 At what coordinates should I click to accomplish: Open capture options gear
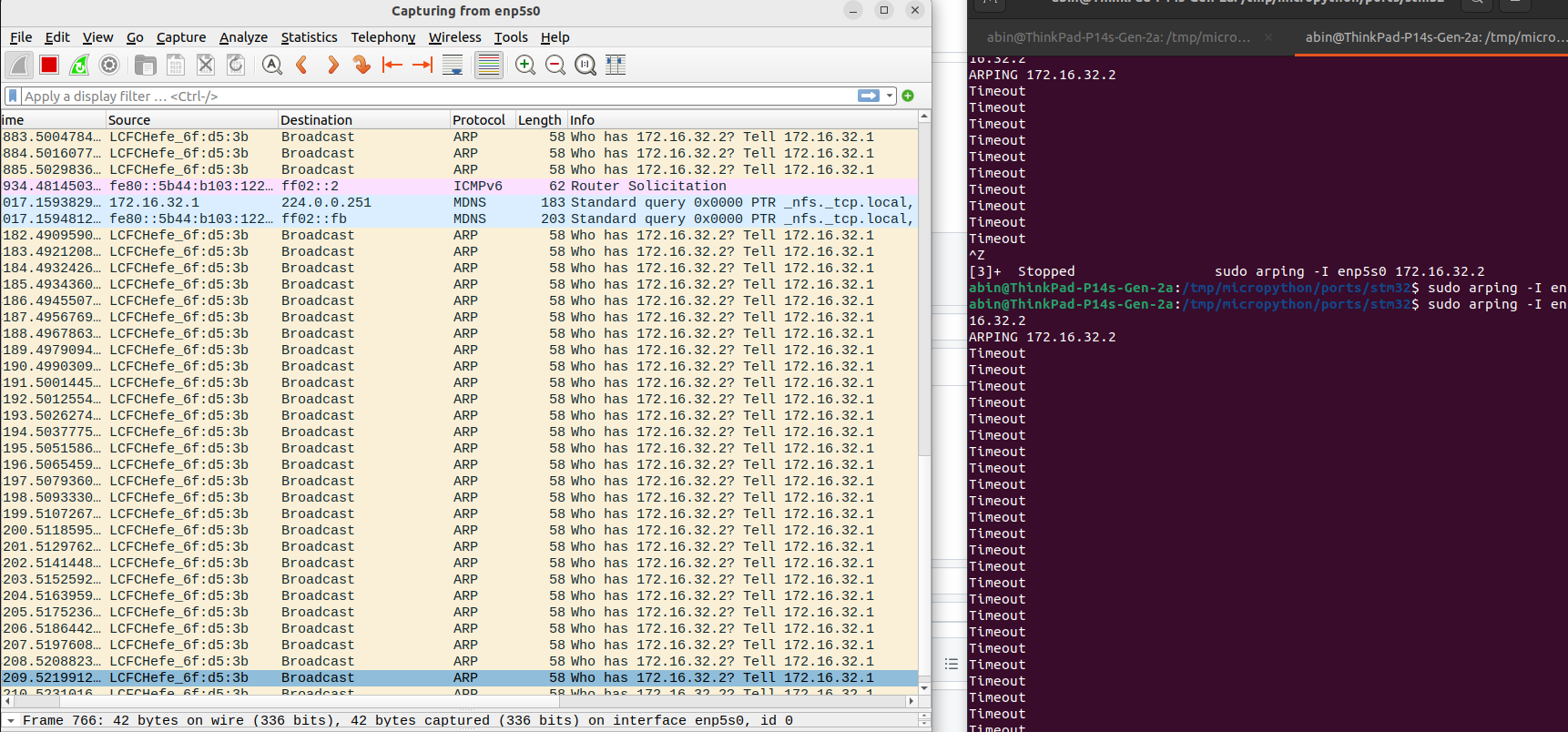coord(109,65)
